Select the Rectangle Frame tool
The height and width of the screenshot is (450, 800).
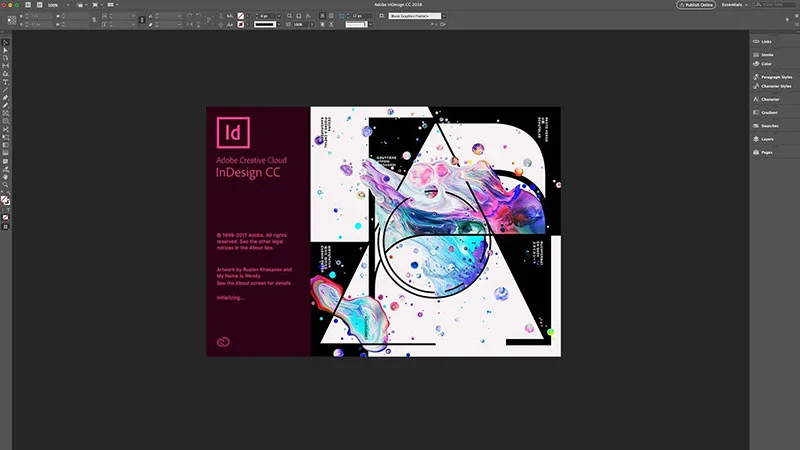[x=6, y=113]
